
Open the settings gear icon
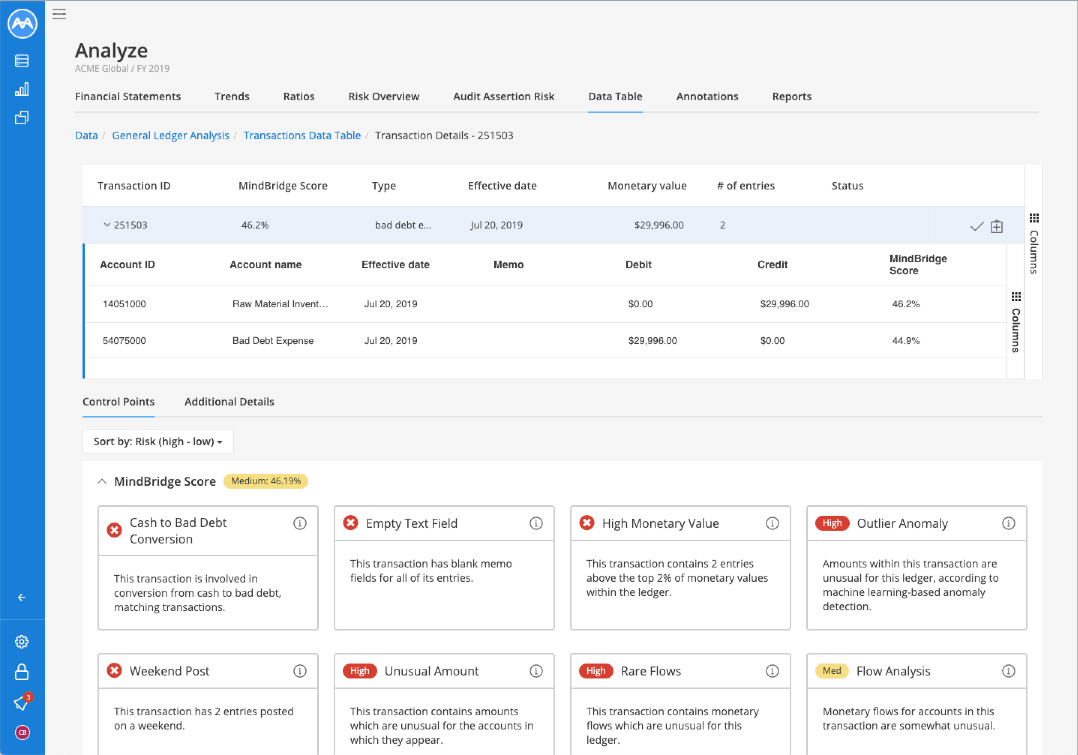pyautogui.click(x=22, y=642)
